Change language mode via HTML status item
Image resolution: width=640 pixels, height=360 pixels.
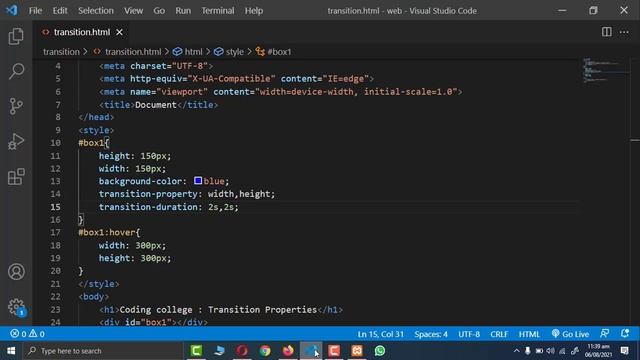pos(529,334)
